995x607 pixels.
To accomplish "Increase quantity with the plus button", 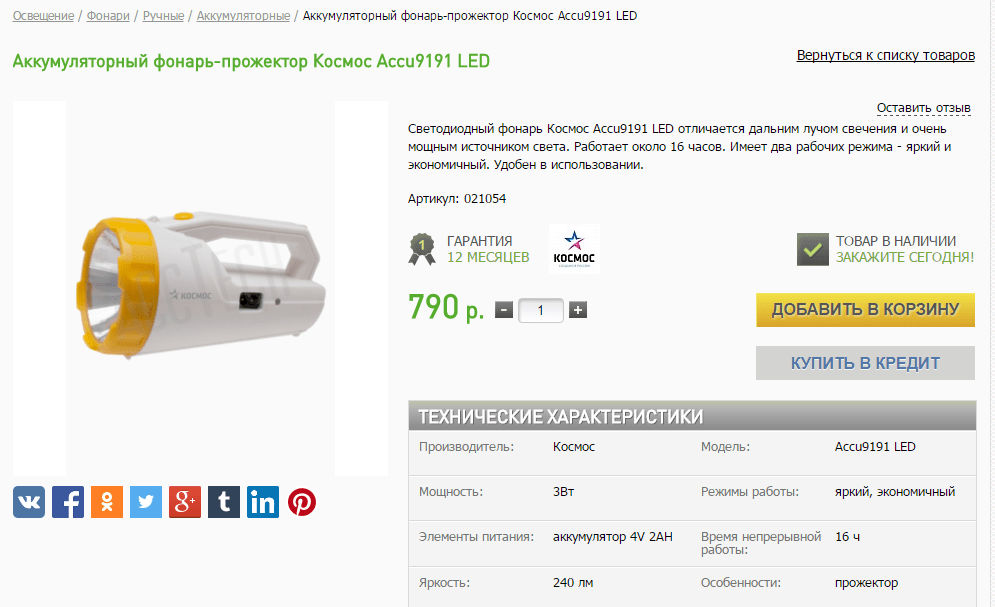I will click(577, 310).
